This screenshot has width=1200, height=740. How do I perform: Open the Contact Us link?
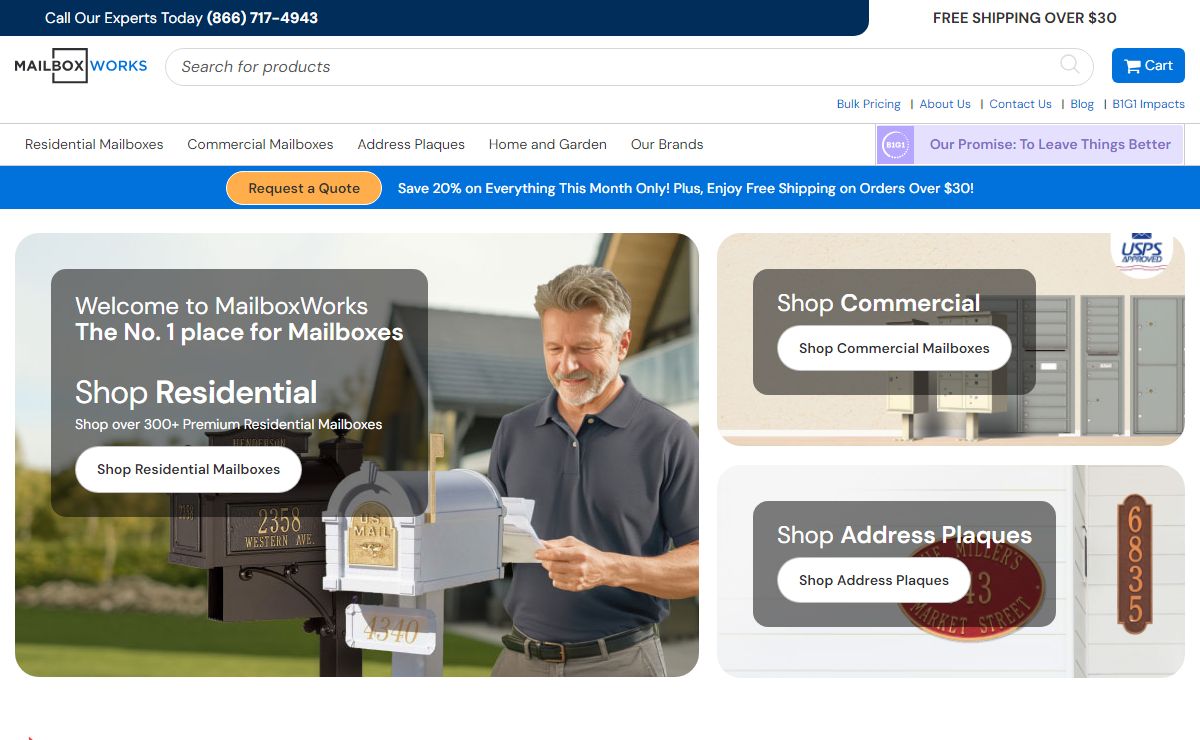tap(1020, 104)
